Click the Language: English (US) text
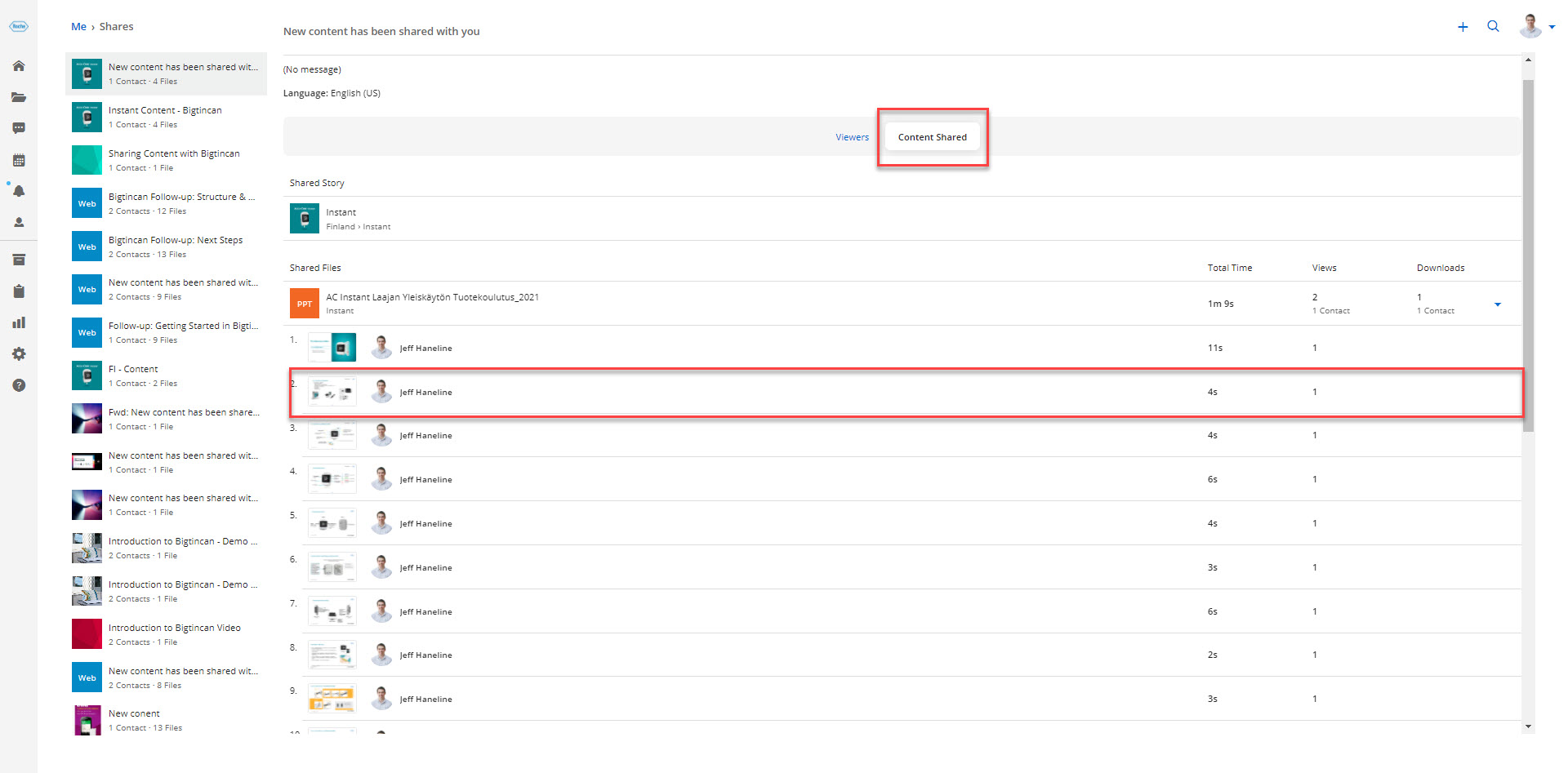 (x=332, y=93)
